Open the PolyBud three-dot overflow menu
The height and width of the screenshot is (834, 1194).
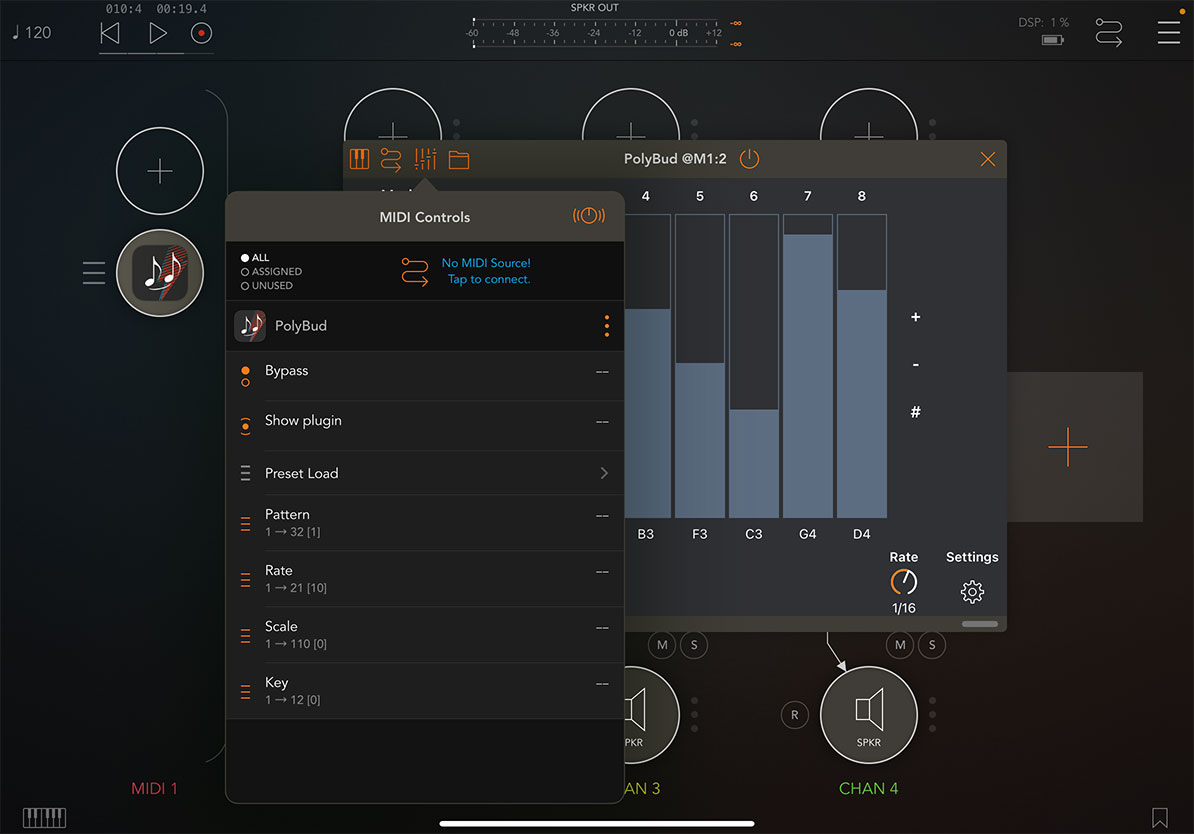pos(607,325)
